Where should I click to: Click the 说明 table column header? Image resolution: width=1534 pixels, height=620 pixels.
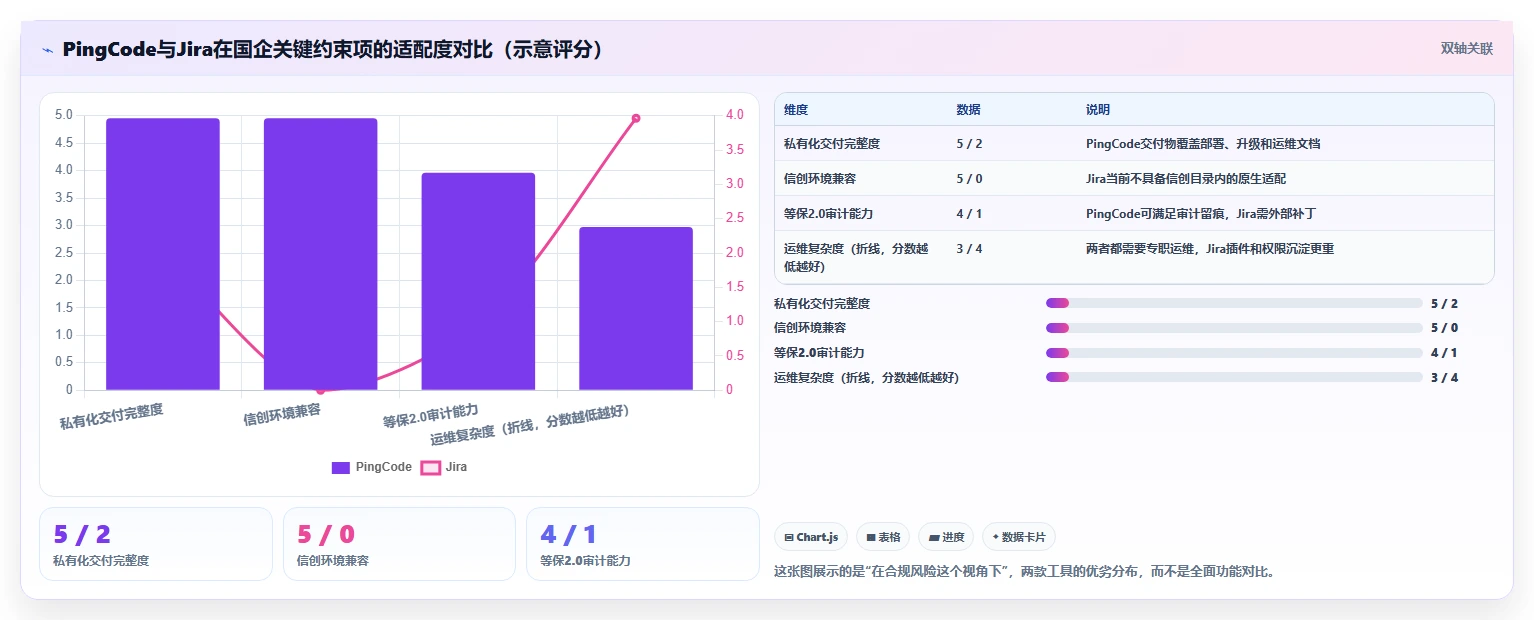[x=1098, y=110]
